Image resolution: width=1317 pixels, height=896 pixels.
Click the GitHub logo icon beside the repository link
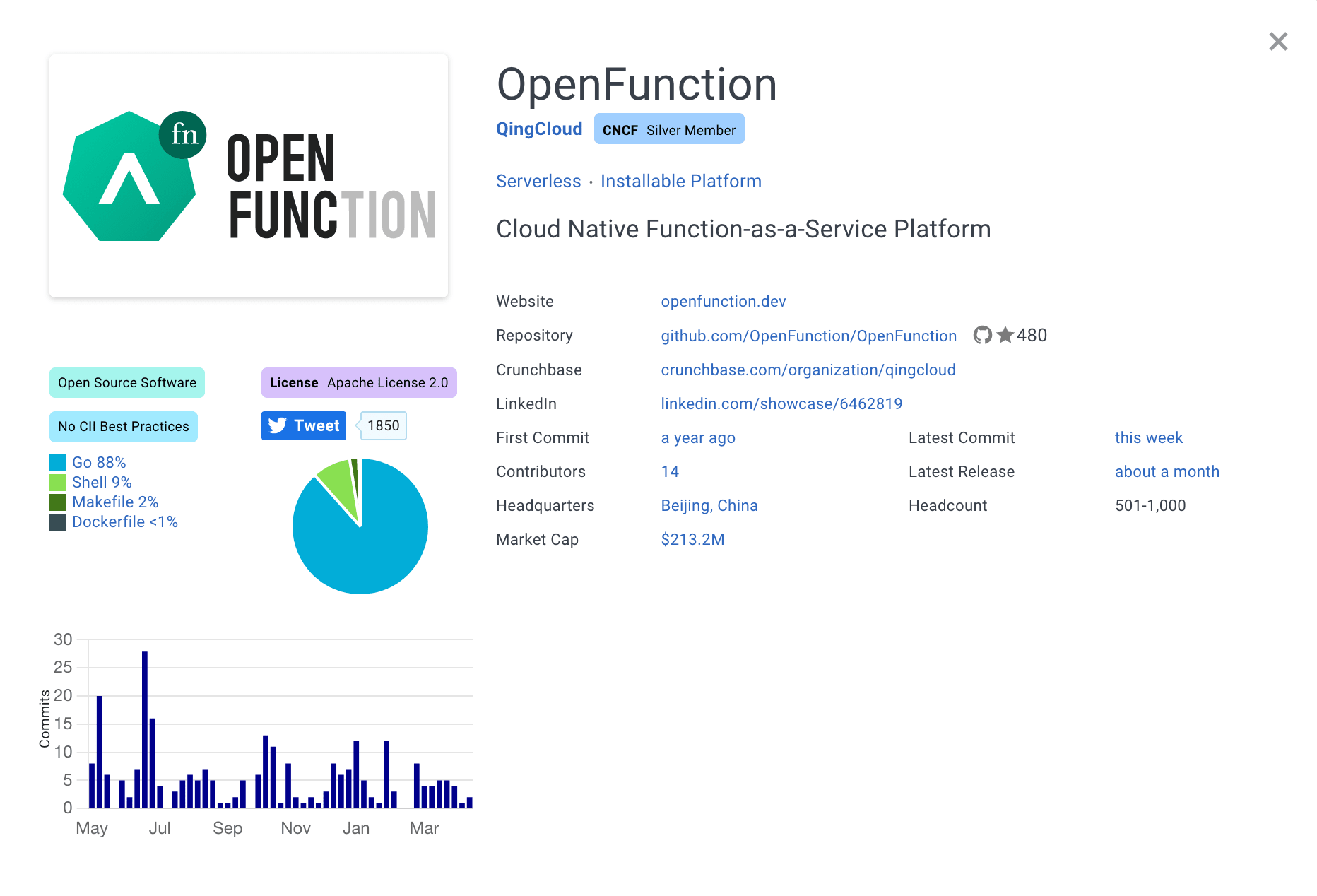click(982, 336)
